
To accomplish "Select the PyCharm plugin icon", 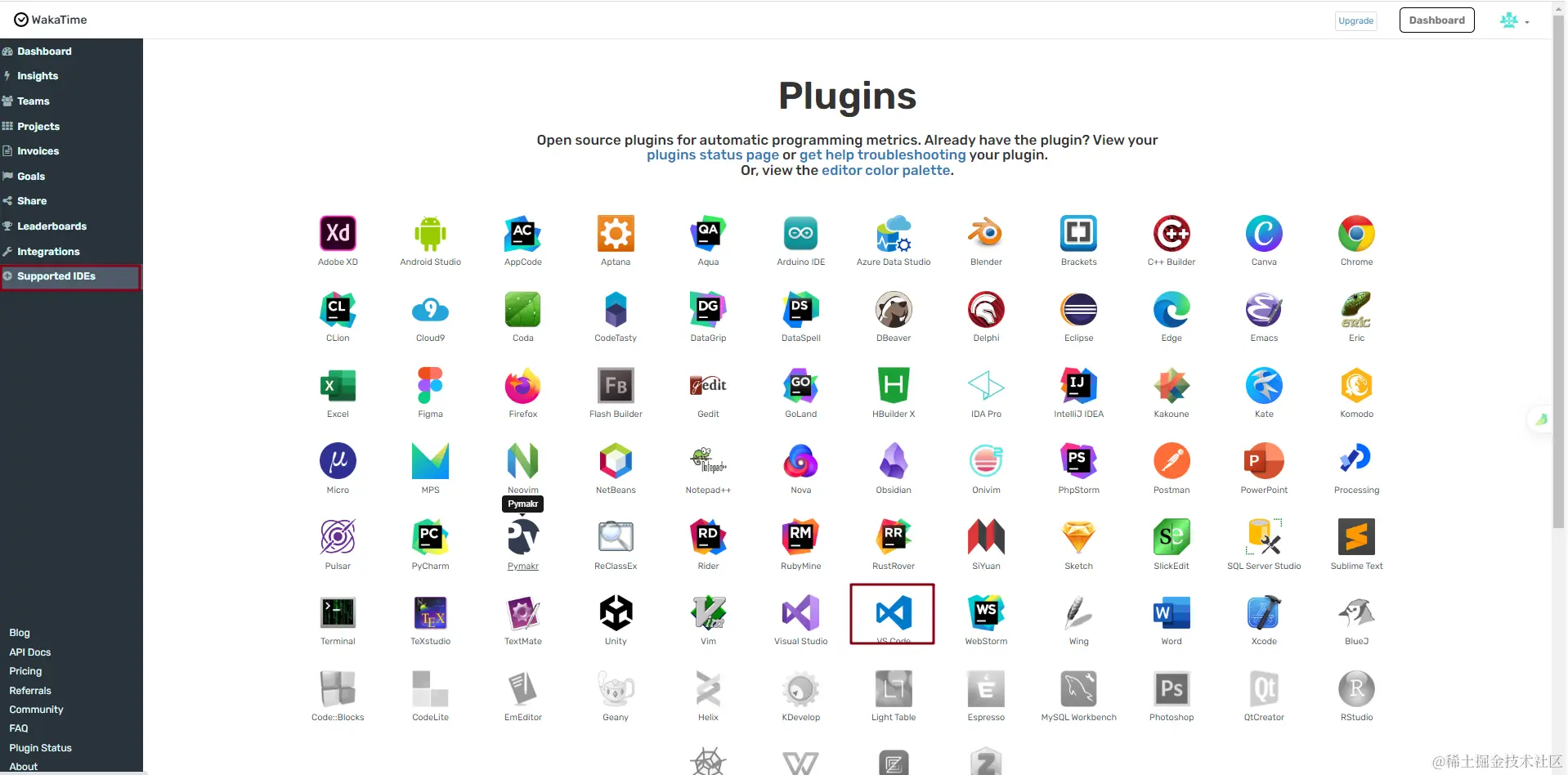I will [430, 537].
